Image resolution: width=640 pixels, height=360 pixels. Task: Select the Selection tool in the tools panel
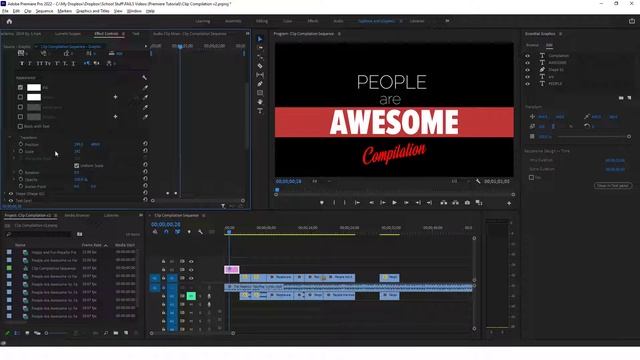[260, 39]
